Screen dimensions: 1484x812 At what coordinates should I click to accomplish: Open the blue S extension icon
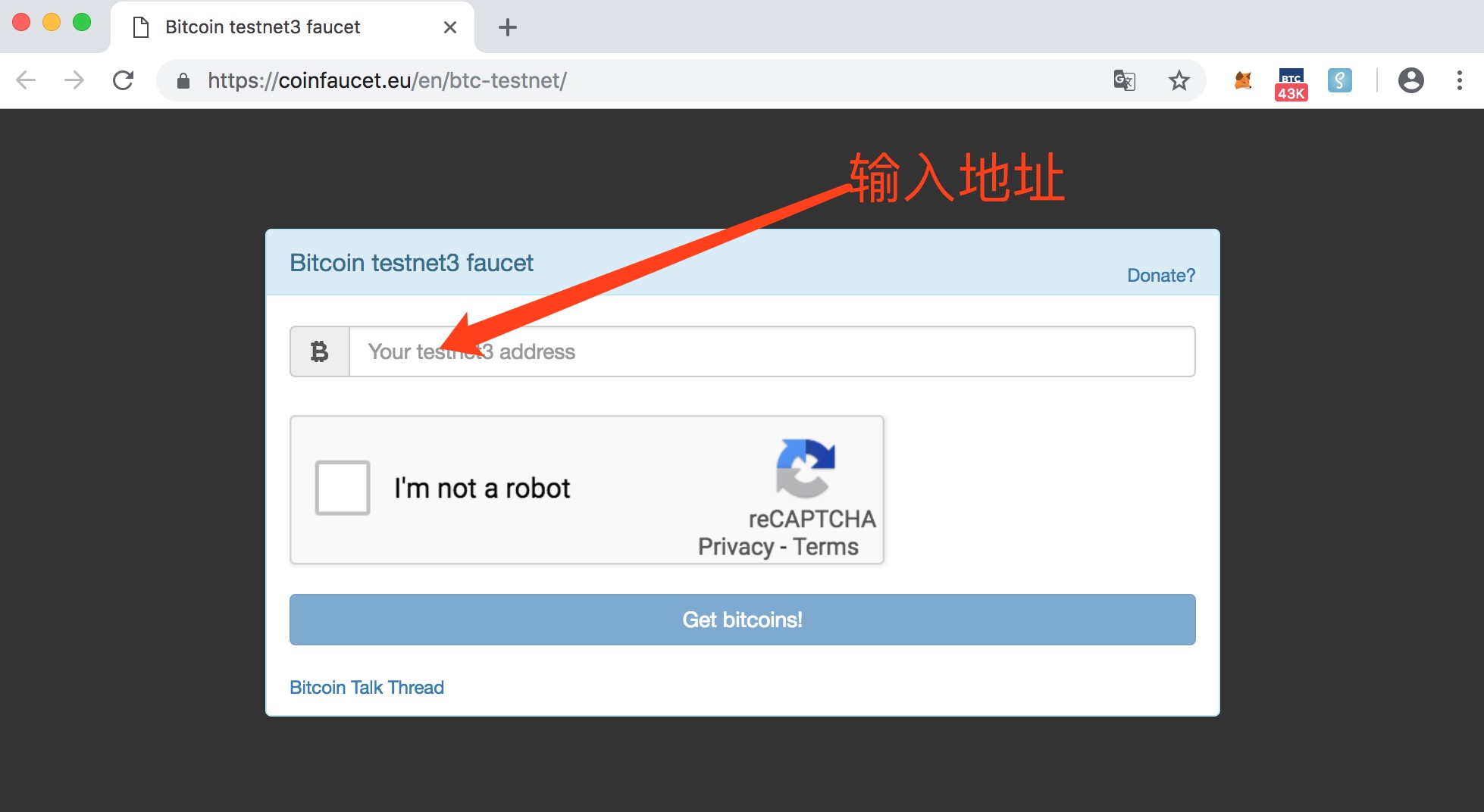(1340, 80)
